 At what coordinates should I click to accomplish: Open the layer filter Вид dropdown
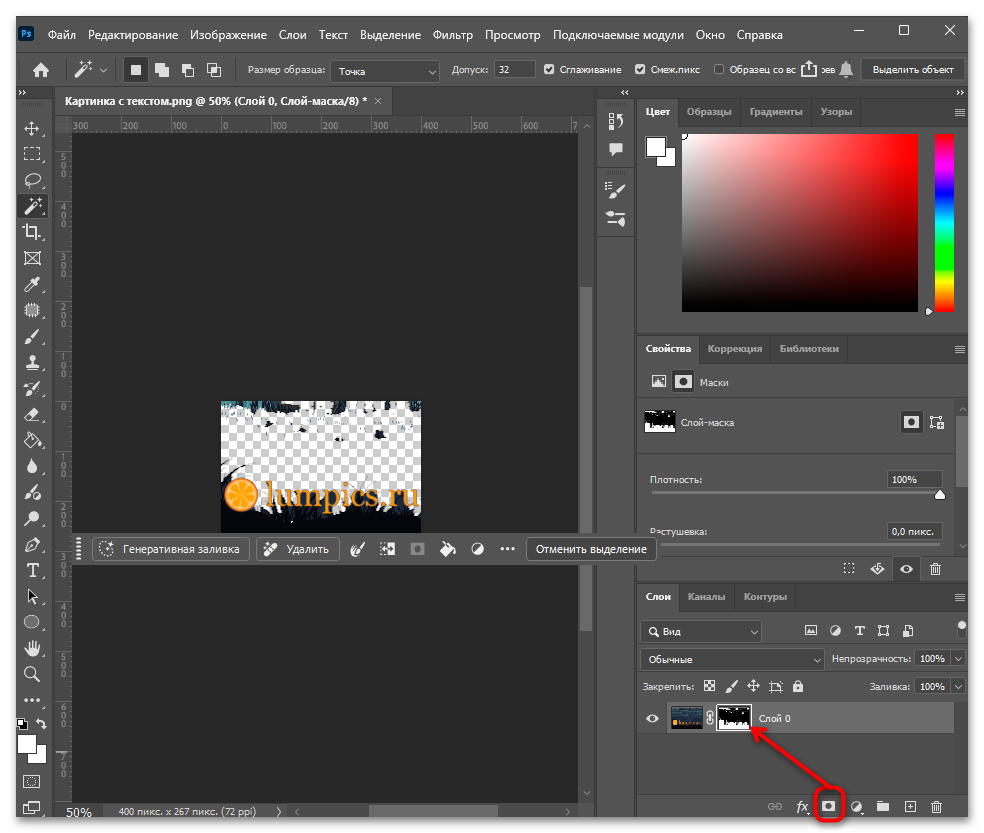[701, 631]
